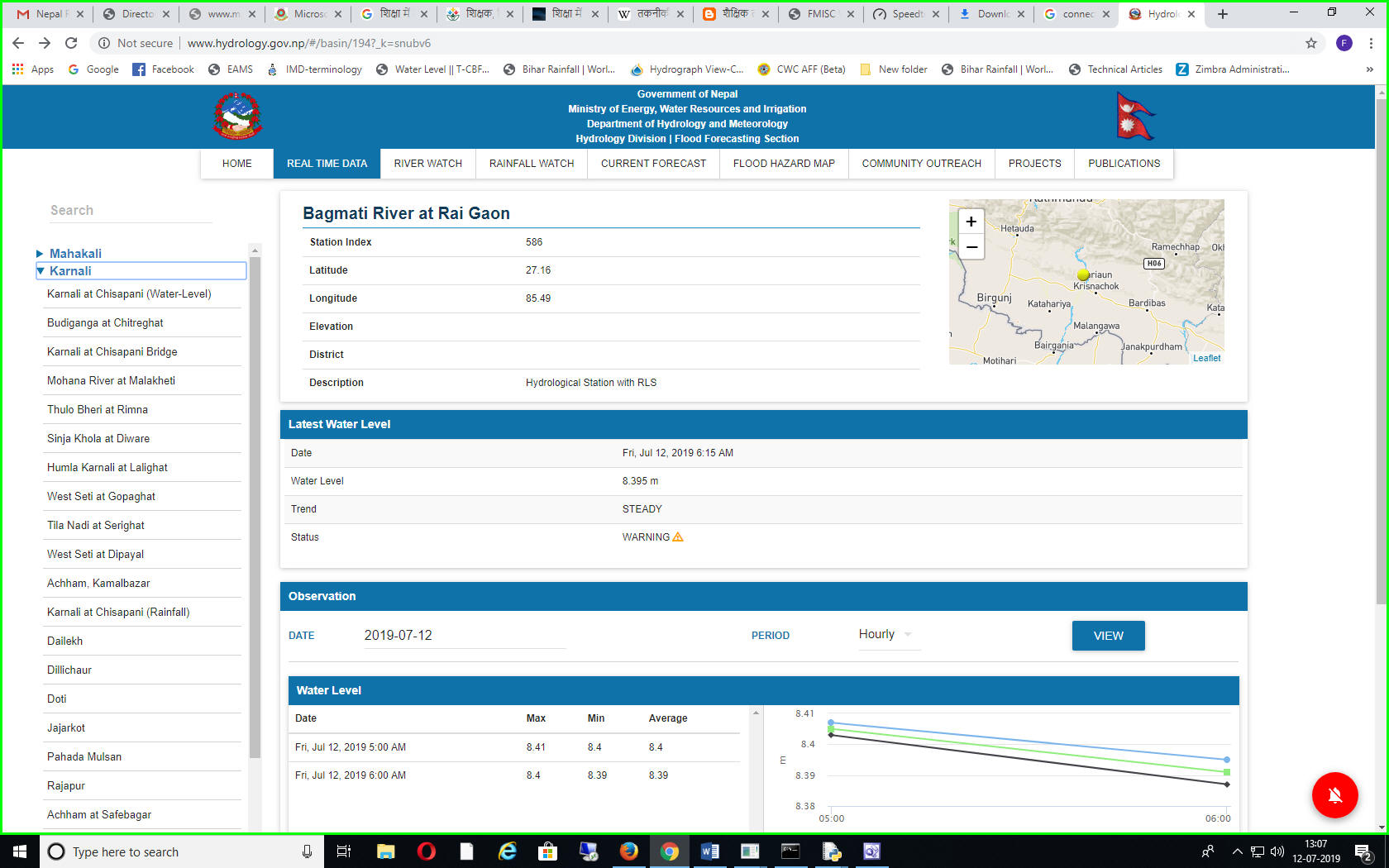Click the Fri, Jul 12, 2019 6:00 AM row
This screenshot has width=1389, height=868.
(x=513, y=775)
